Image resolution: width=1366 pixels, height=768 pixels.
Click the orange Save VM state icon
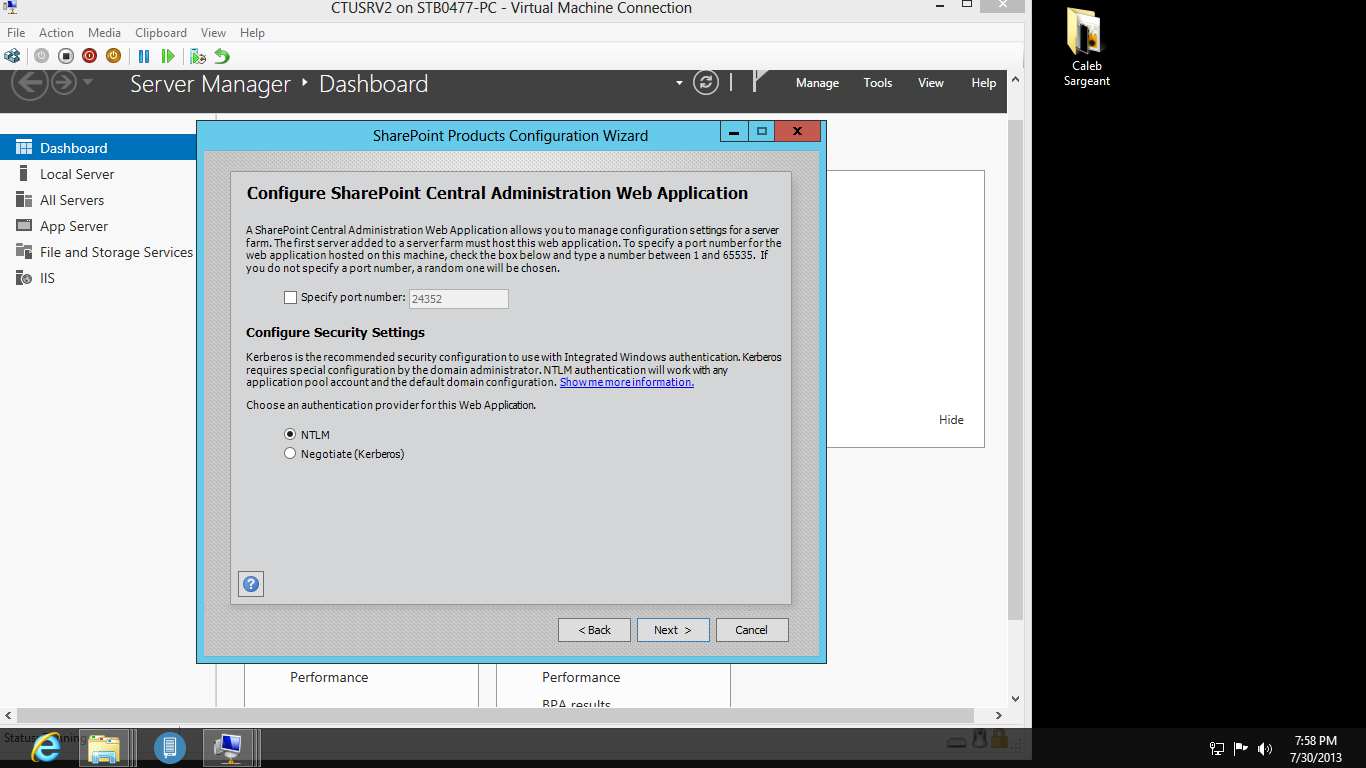pyautogui.click(x=113, y=56)
